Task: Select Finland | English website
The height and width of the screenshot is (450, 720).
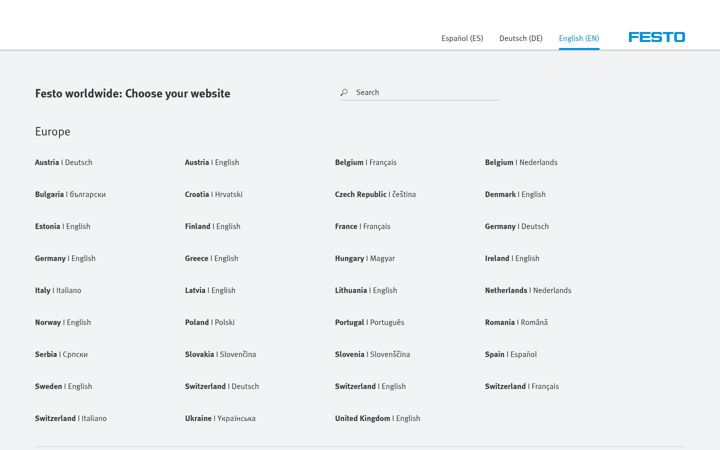Action: 213,226
